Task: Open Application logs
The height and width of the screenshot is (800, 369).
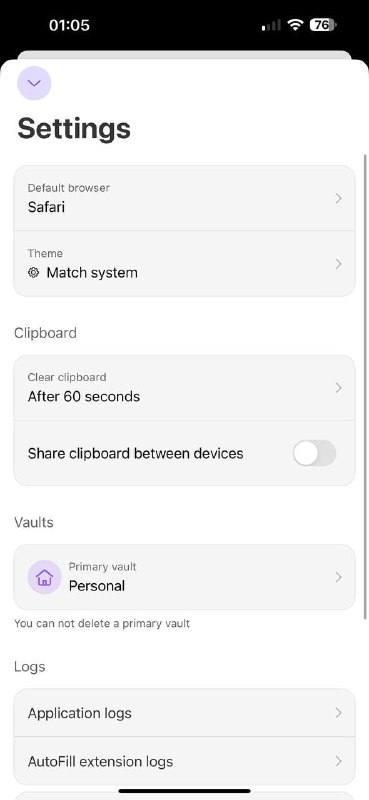Action: click(184, 713)
